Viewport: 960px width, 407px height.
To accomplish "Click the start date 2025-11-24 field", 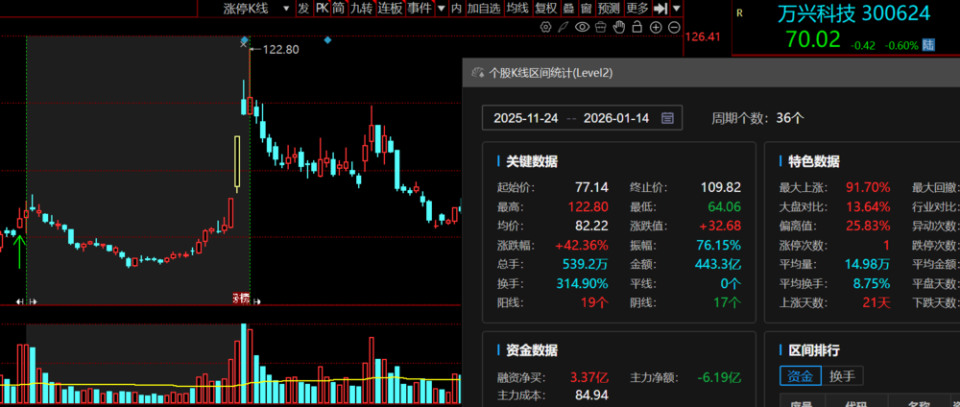I will tap(526, 118).
